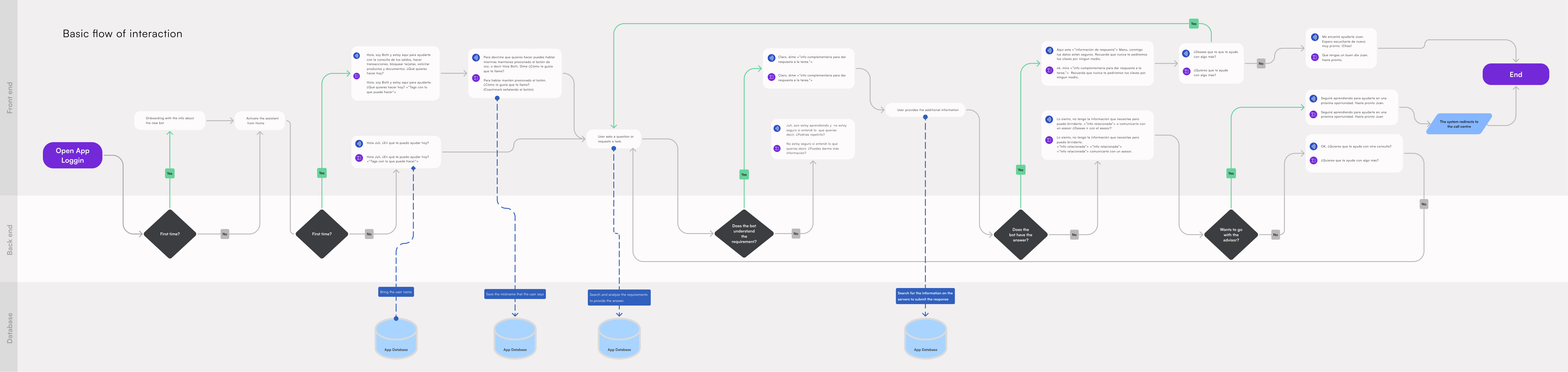Screen dimensions: 1568x372
Task: Select the No label leading to the 'Hola Juli' card
Action: [x=369, y=234]
